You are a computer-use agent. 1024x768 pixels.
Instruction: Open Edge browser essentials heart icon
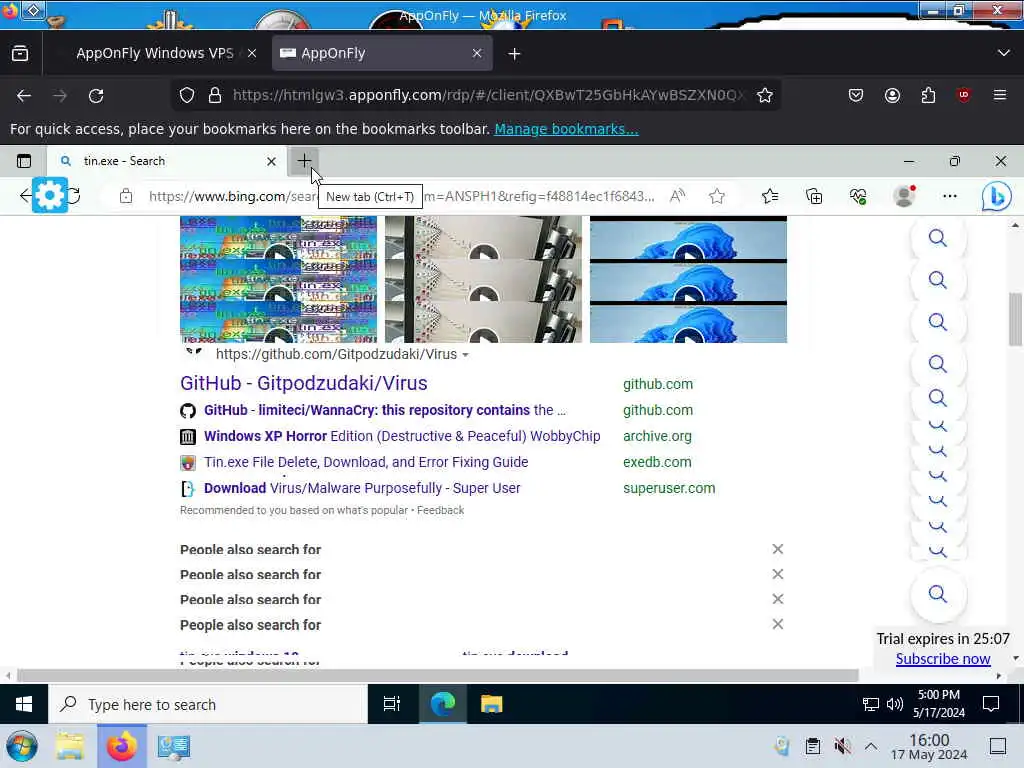click(x=858, y=196)
